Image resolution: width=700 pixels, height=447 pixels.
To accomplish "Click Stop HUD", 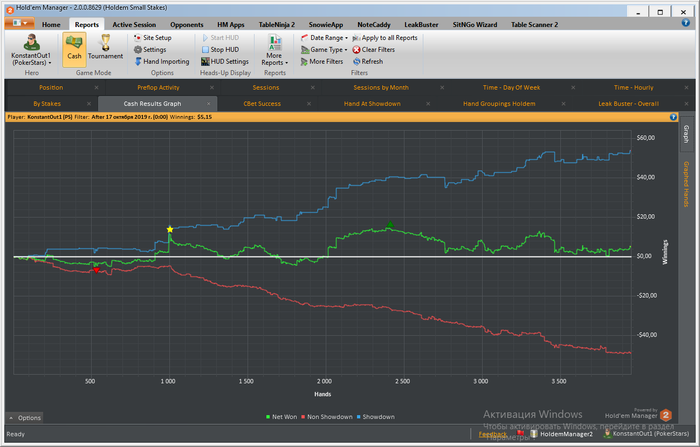I will pyautogui.click(x=221, y=50).
